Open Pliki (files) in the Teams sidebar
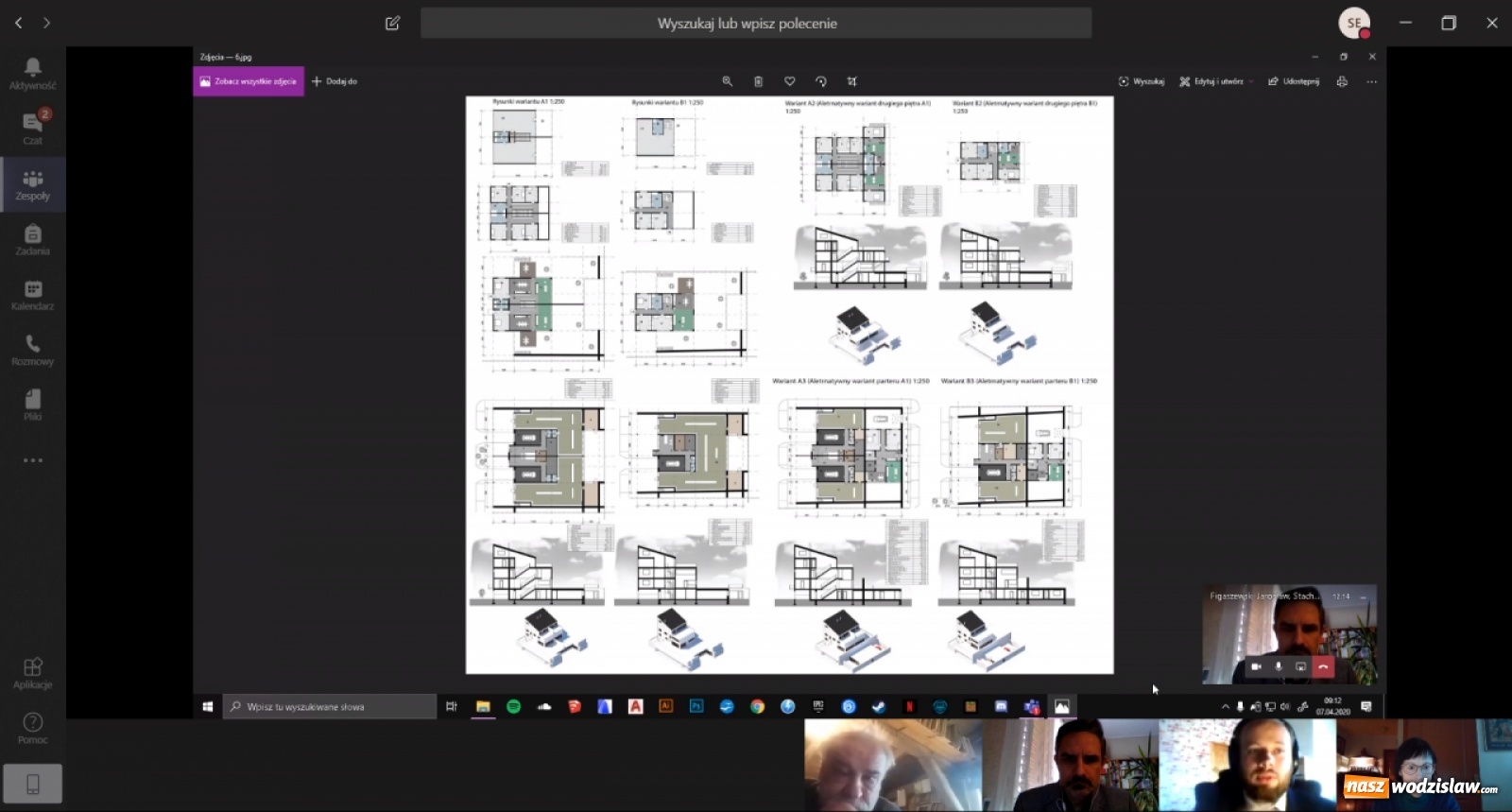 (32, 404)
